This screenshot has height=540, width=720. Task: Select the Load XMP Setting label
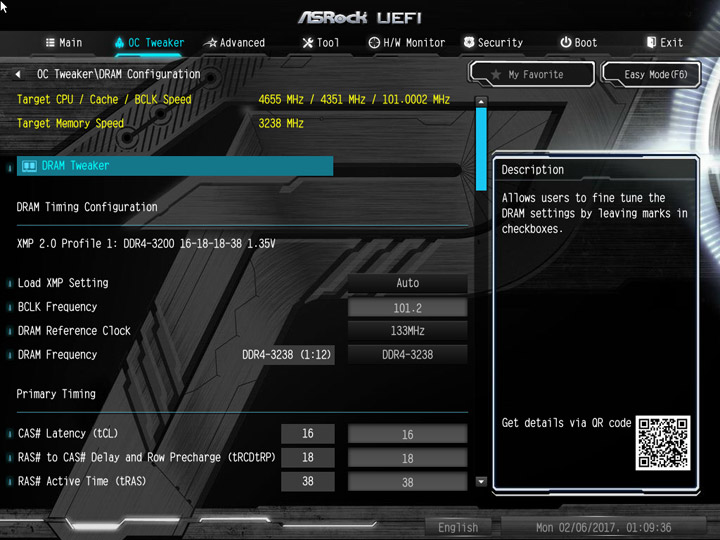pyautogui.click(x=63, y=283)
